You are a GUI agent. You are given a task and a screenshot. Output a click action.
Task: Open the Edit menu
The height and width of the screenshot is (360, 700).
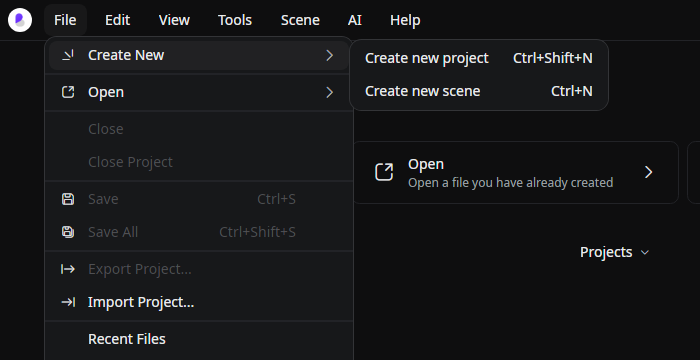click(x=117, y=20)
